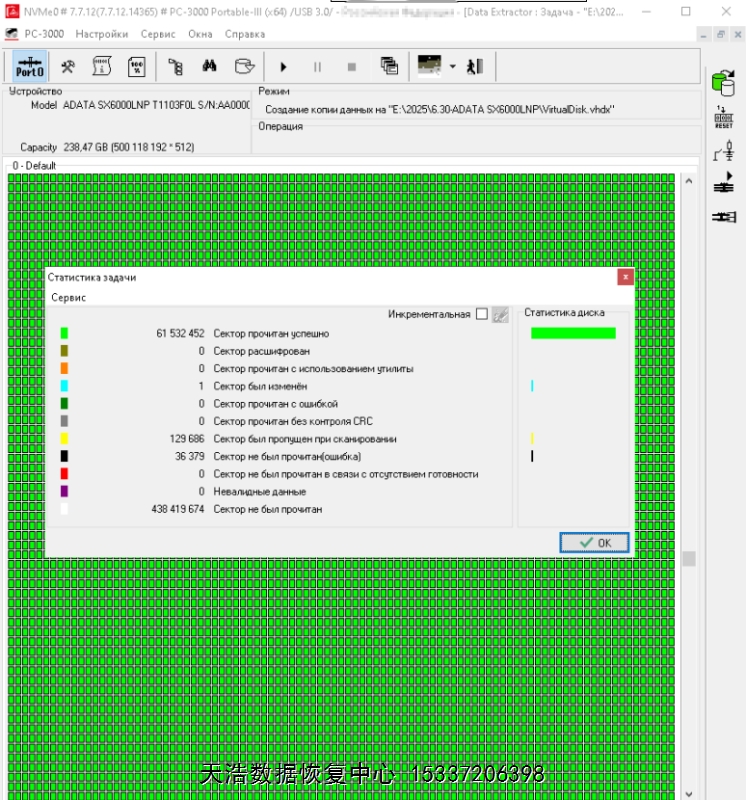This screenshot has height=800, width=746.
Task: Click the yellow skipped sector color swatch
Action: [x=64, y=439]
